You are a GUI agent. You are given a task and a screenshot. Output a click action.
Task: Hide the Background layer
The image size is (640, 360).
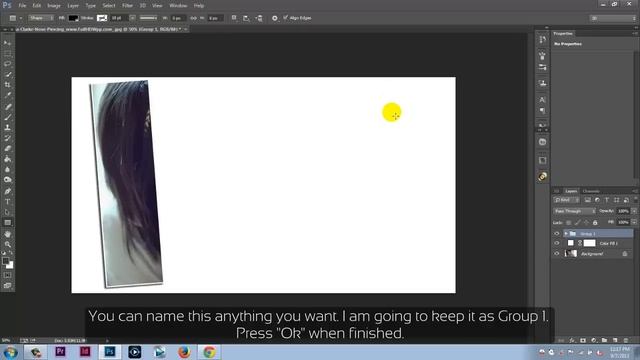557,253
